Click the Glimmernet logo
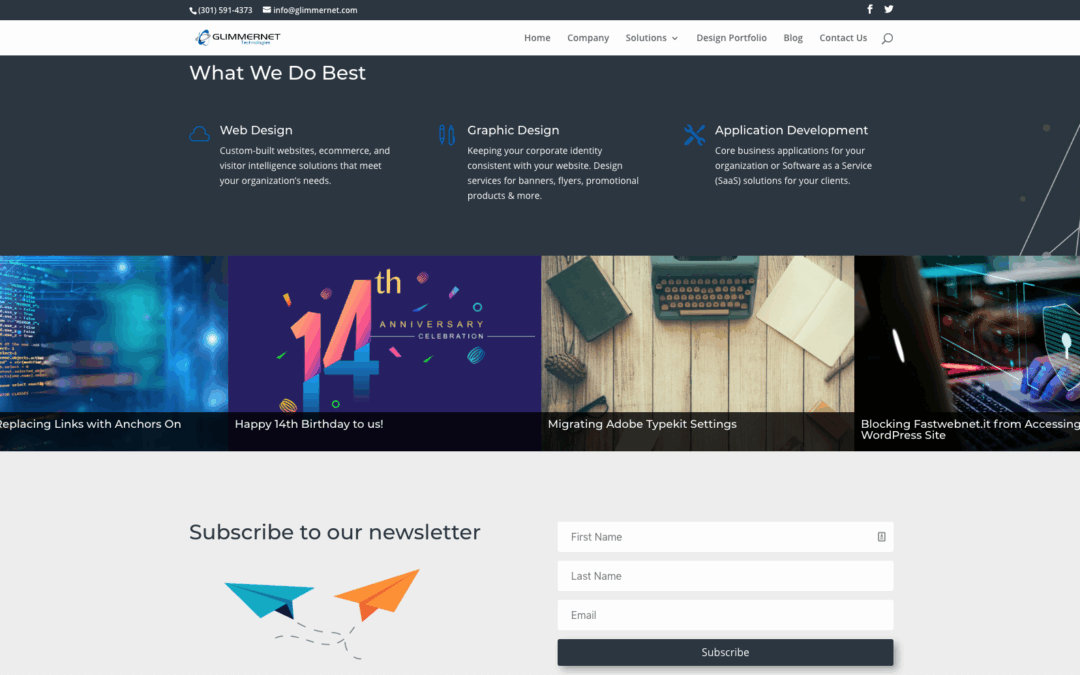 [x=238, y=38]
